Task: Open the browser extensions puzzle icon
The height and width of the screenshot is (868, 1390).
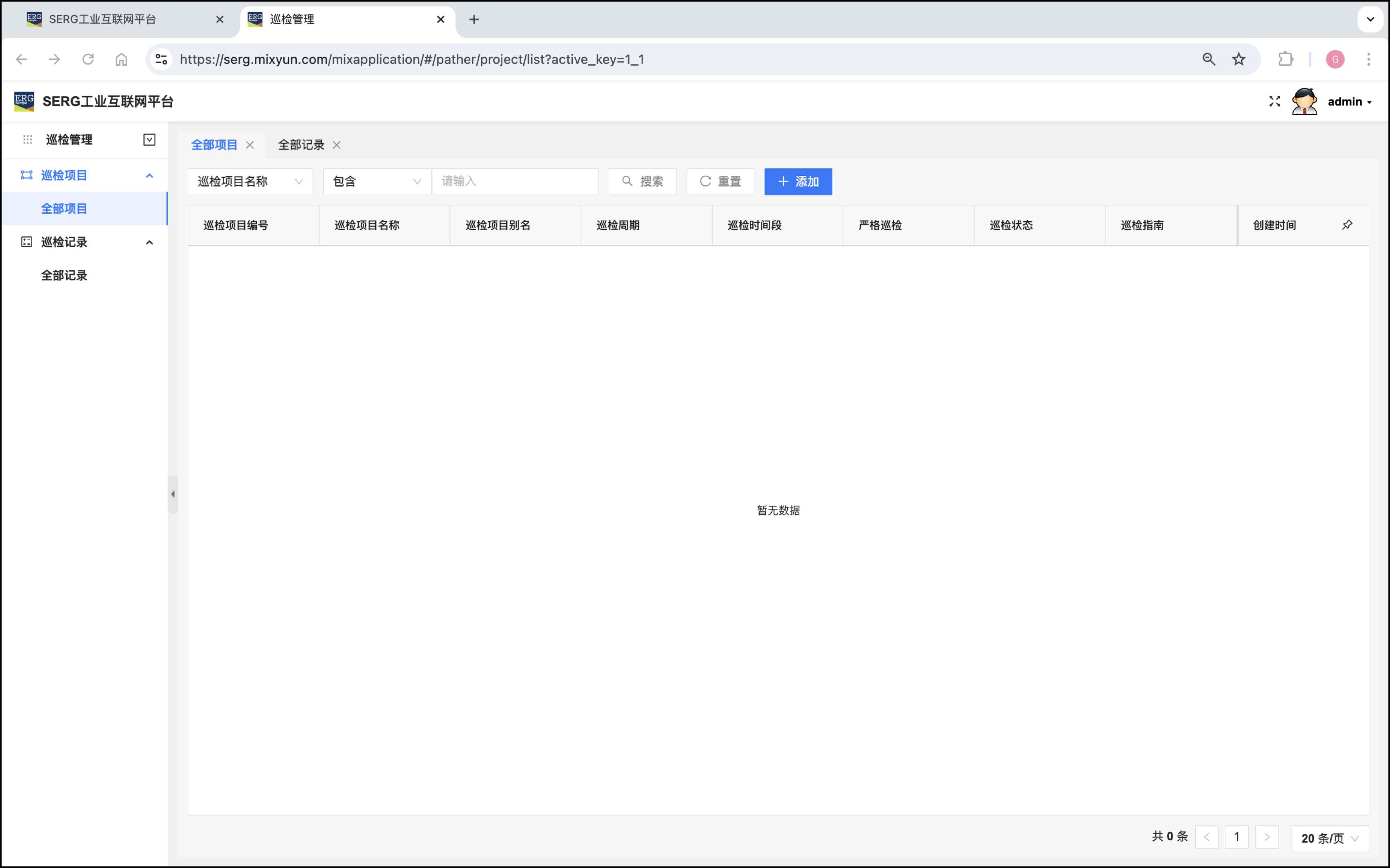Action: click(1286, 59)
